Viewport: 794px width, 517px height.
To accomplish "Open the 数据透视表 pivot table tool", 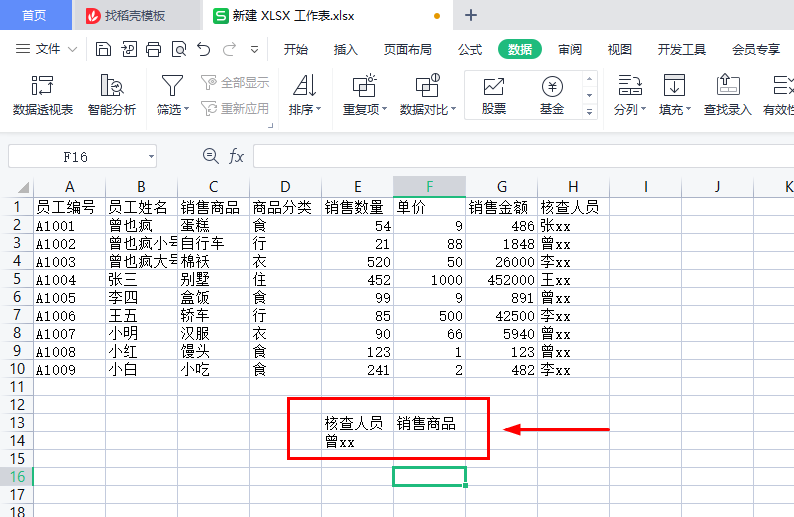I will pos(43,95).
